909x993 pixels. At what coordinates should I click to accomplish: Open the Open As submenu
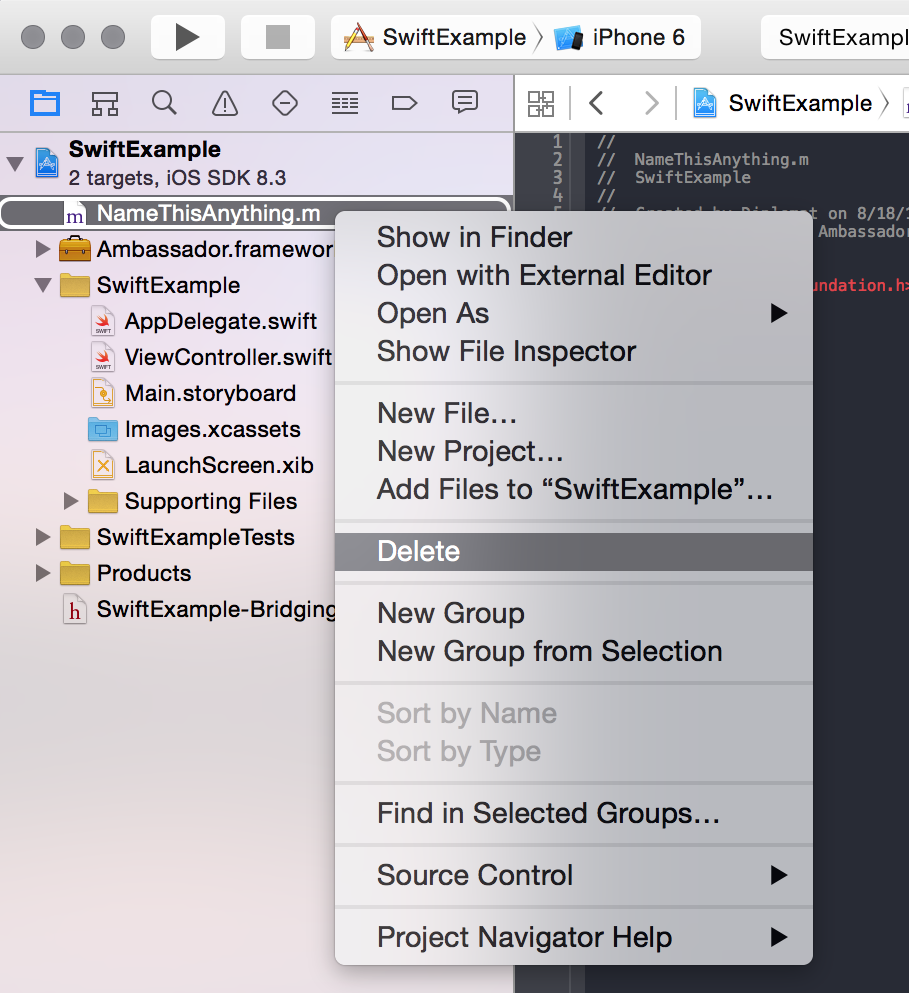point(574,313)
